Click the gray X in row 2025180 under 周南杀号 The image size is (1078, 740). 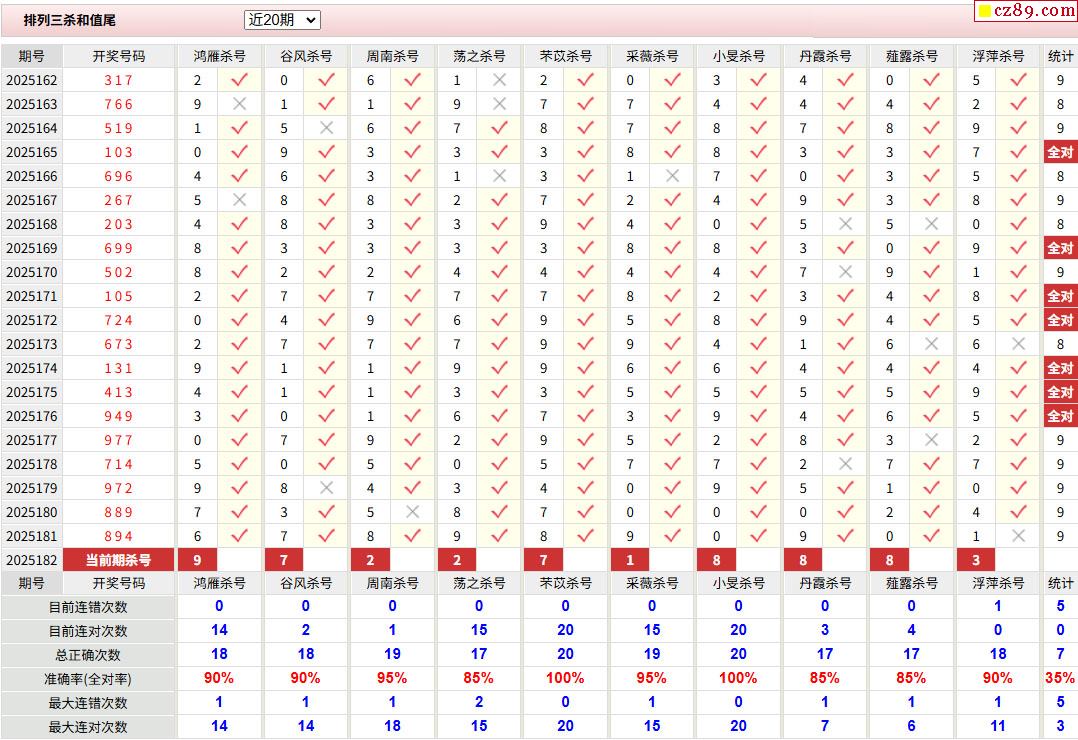[x=412, y=512]
